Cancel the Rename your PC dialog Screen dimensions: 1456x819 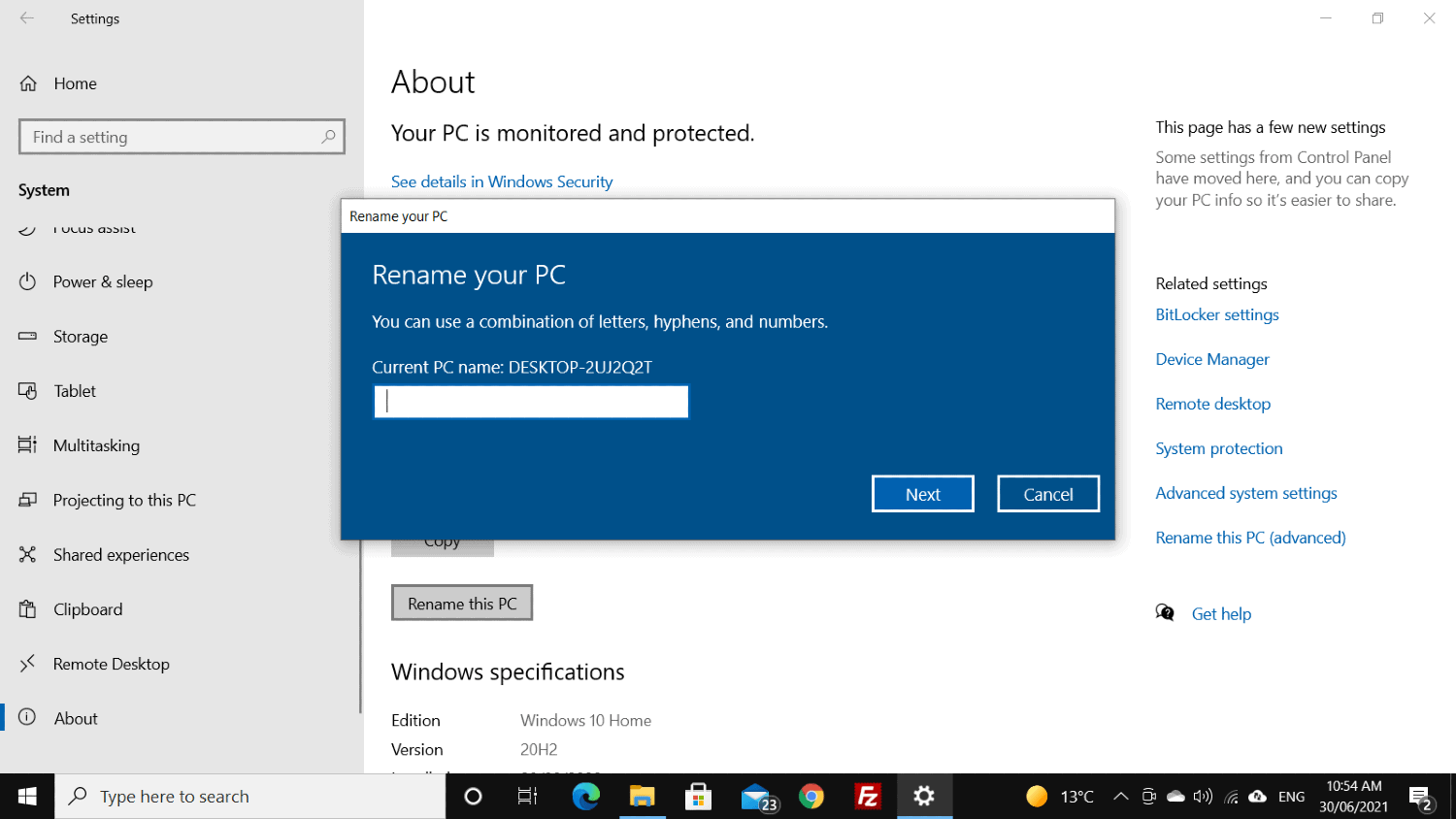click(1048, 494)
